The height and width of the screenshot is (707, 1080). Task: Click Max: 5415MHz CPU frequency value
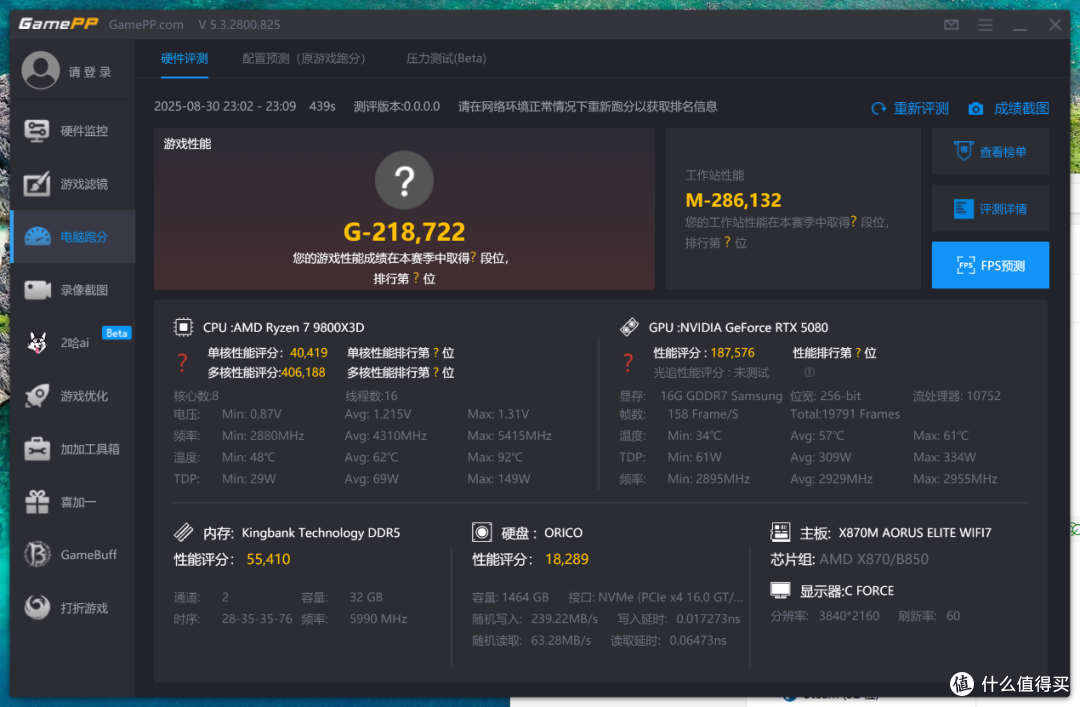click(x=510, y=436)
